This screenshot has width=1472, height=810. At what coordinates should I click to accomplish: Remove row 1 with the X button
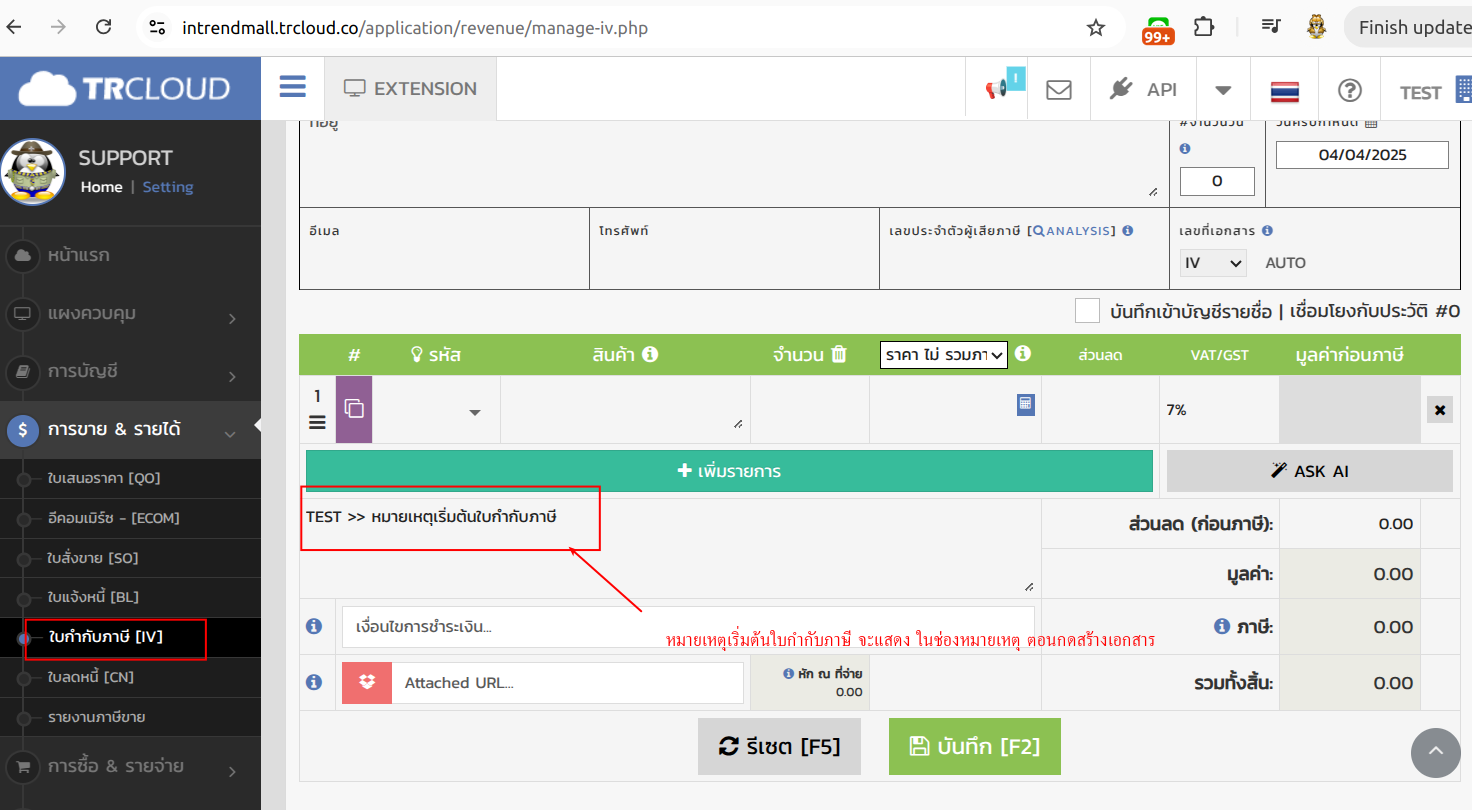(1440, 410)
